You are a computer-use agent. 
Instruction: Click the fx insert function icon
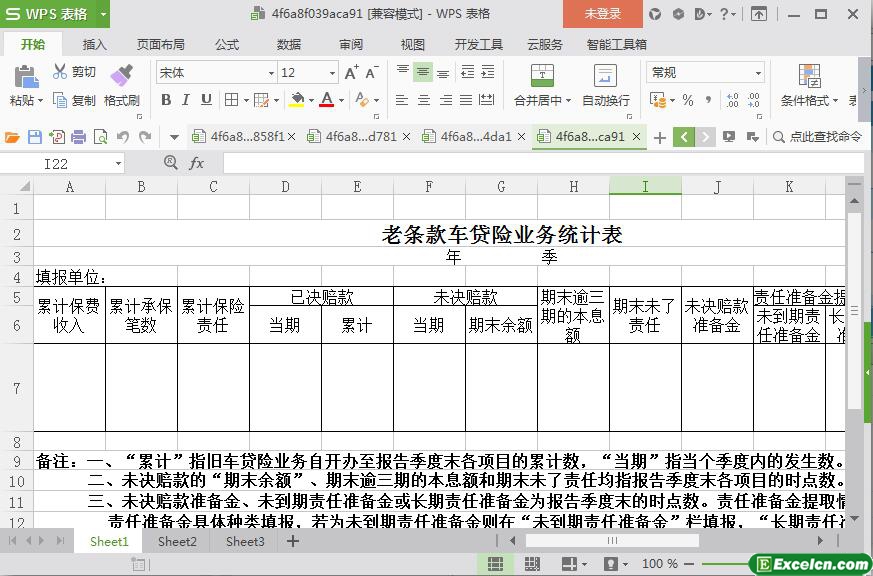(197, 163)
